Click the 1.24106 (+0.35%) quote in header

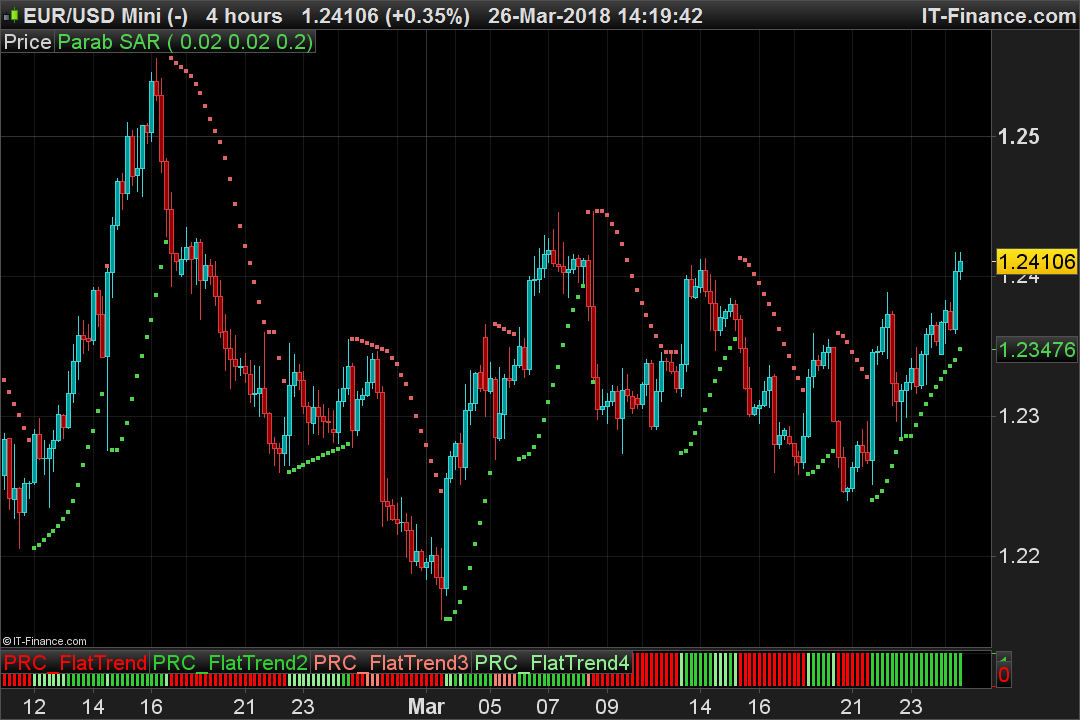coord(386,15)
